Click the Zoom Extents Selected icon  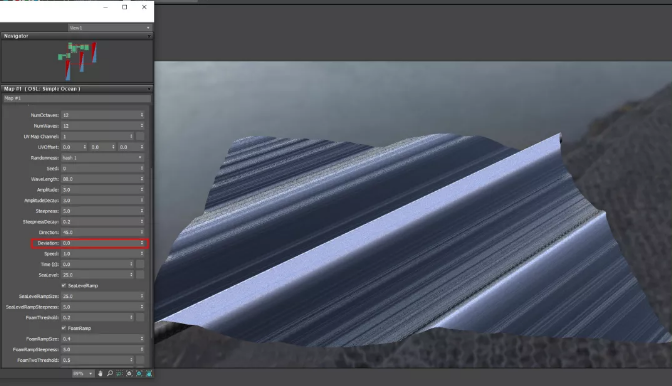point(139,374)
